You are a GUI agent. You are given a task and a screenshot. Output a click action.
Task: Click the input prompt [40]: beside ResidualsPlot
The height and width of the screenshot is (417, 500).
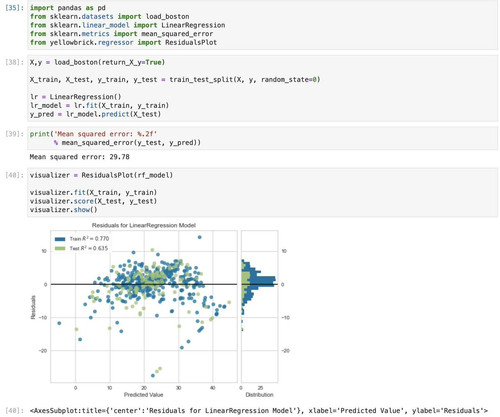pos(14,175)
